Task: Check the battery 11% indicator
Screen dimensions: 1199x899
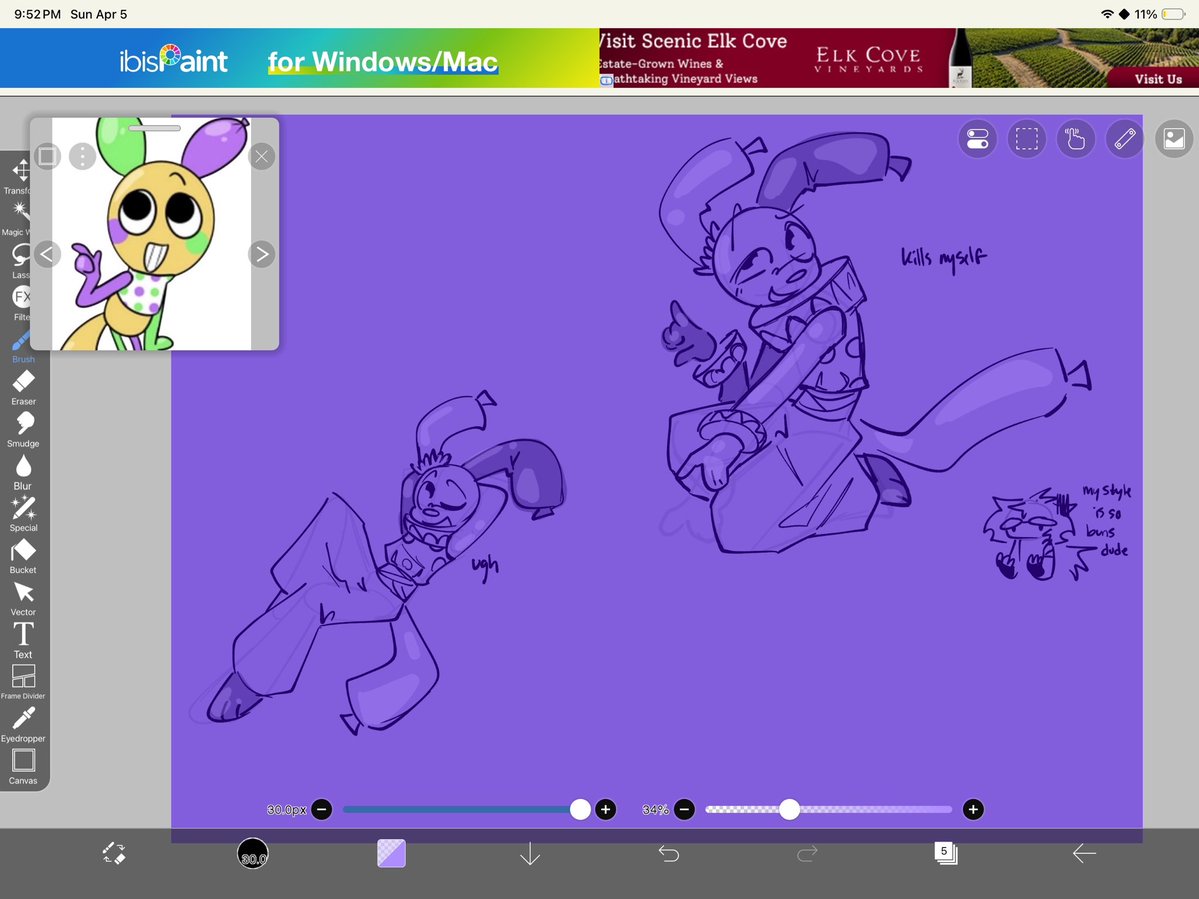Action: [x=1159, y=14]
